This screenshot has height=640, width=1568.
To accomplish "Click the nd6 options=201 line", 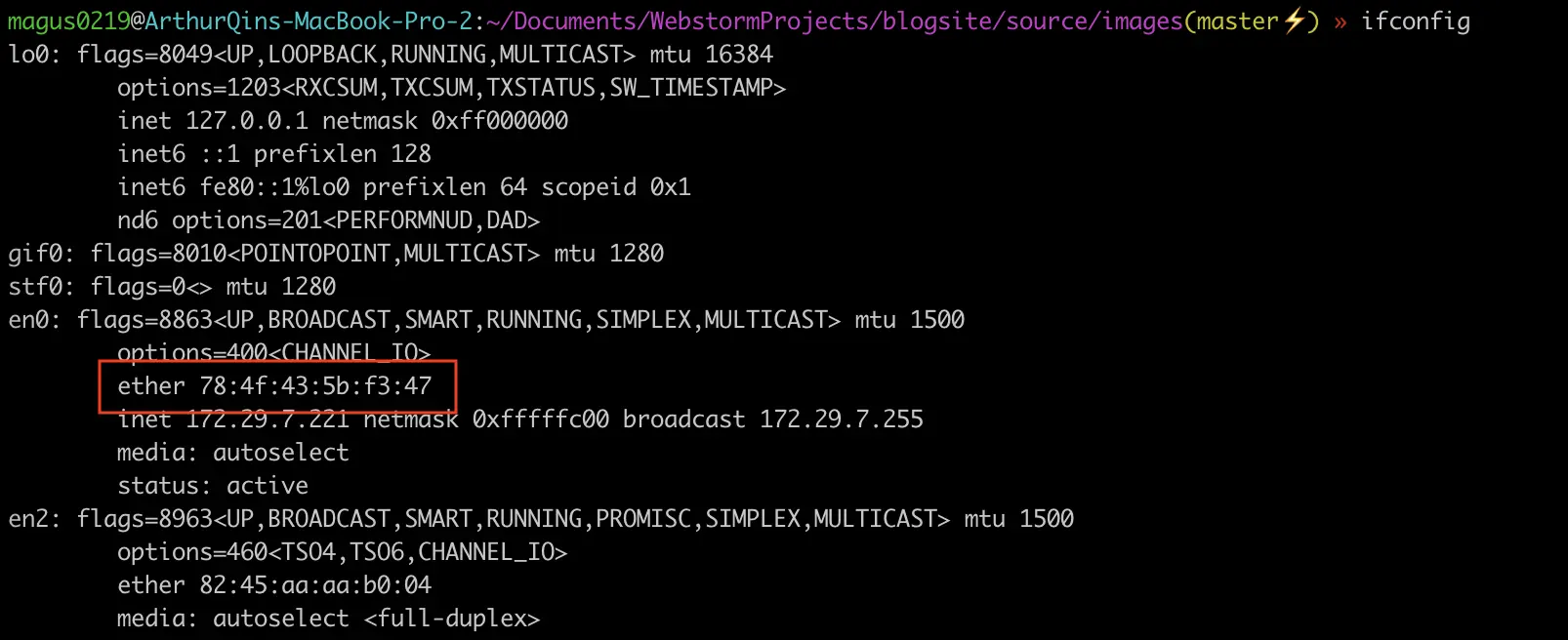I will (x=328, y=220).
